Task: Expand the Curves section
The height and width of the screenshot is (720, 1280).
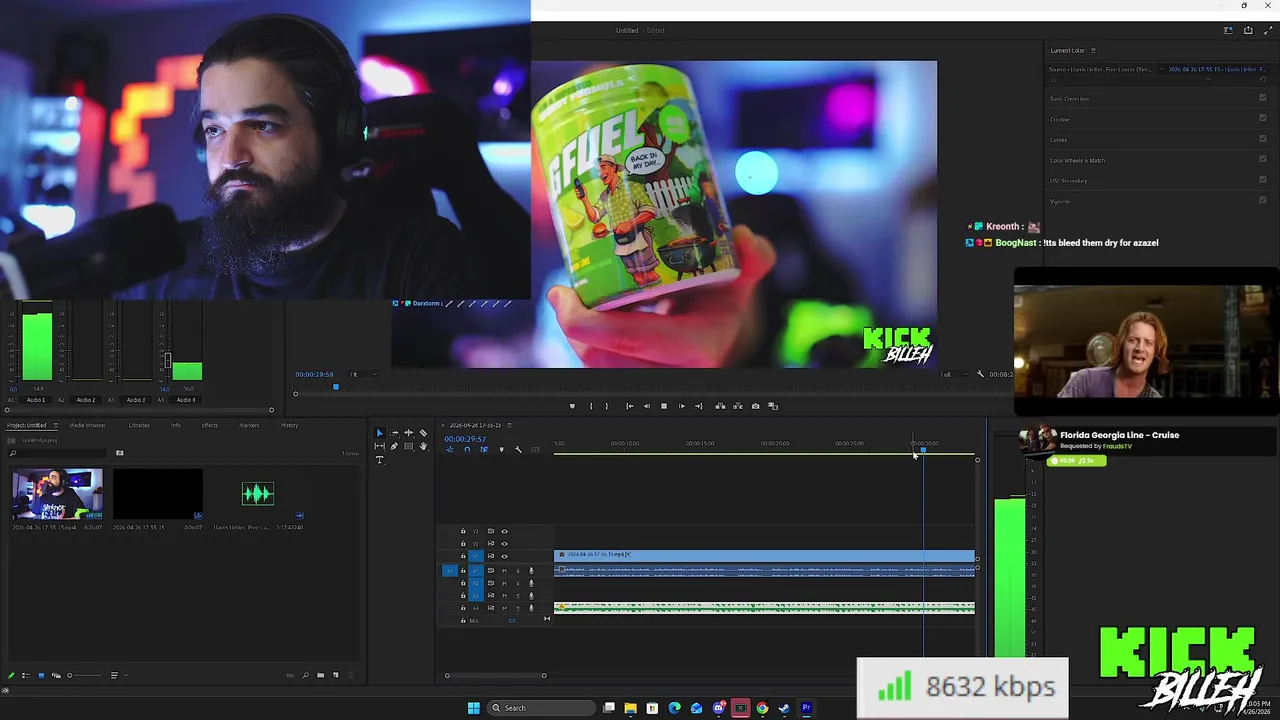Action: pyautogui.click(x=1058, y=139)
